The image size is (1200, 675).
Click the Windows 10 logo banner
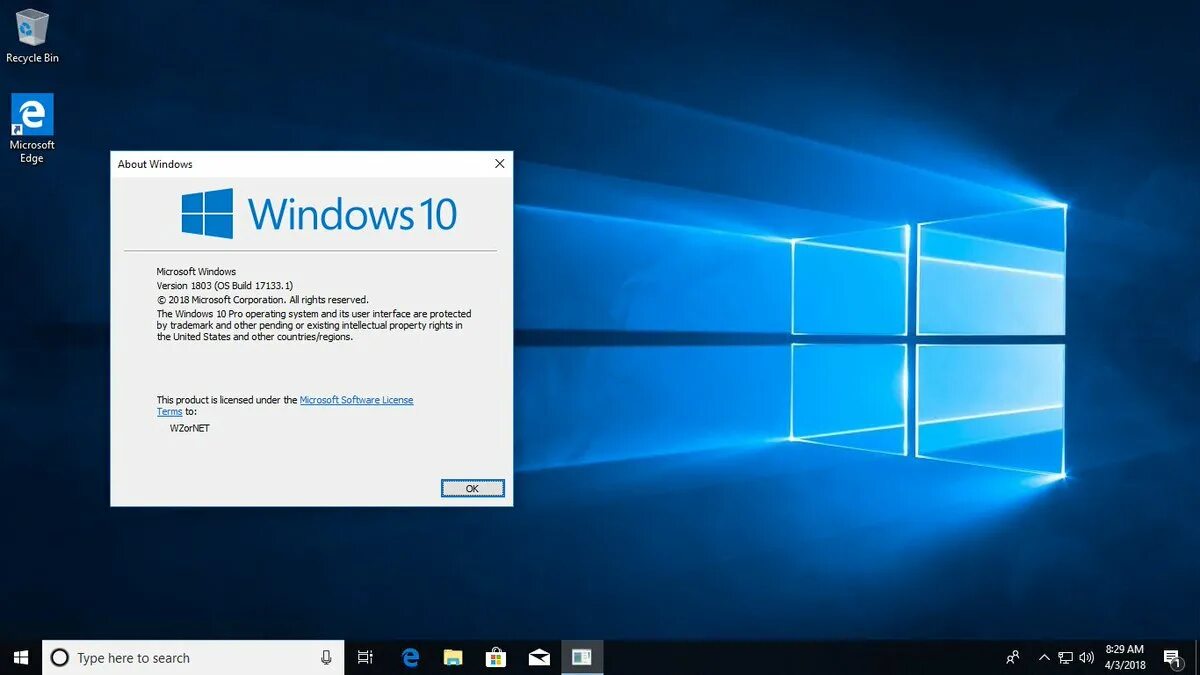tap(319, 214)
